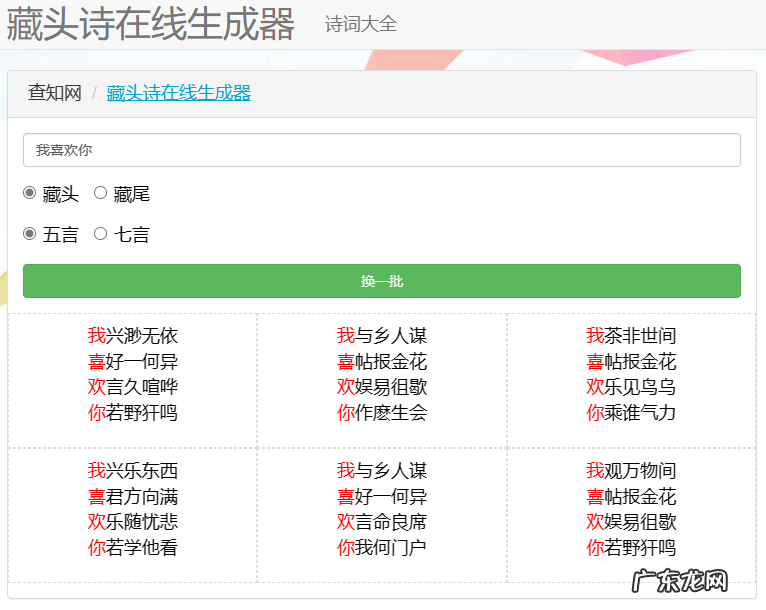Click the poem line 我荼非世间
Image resolution: width=766 pixels, height=610 pixels.
coord(631,335)
